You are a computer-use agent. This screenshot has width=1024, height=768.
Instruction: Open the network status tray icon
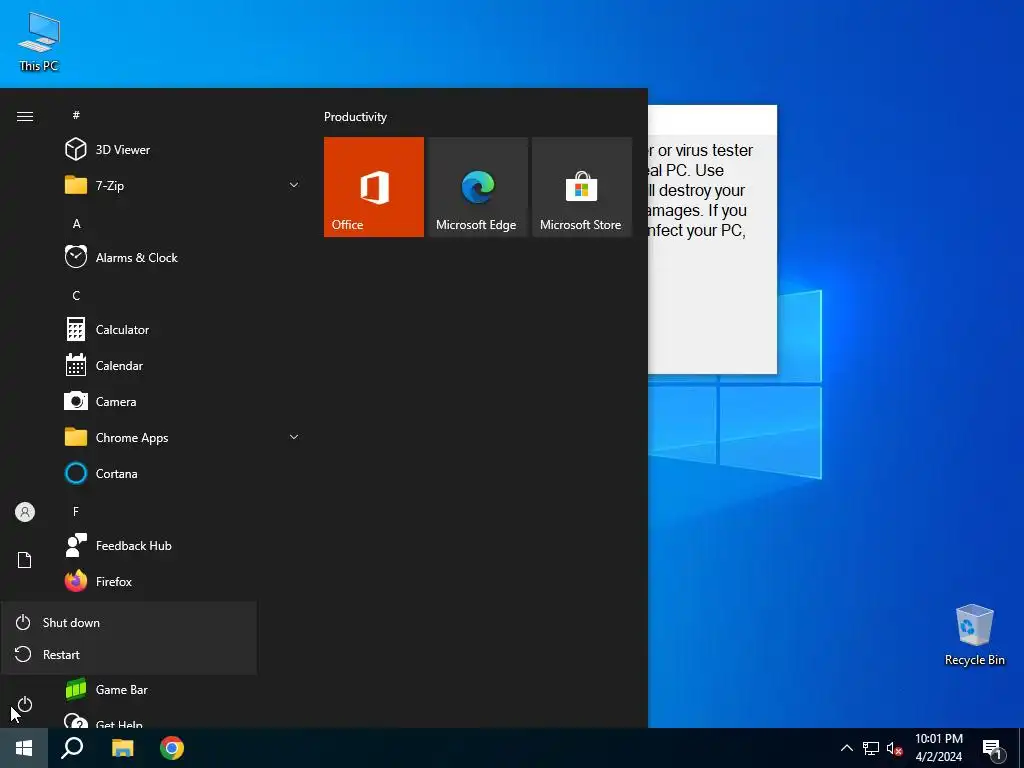point(871,748)
